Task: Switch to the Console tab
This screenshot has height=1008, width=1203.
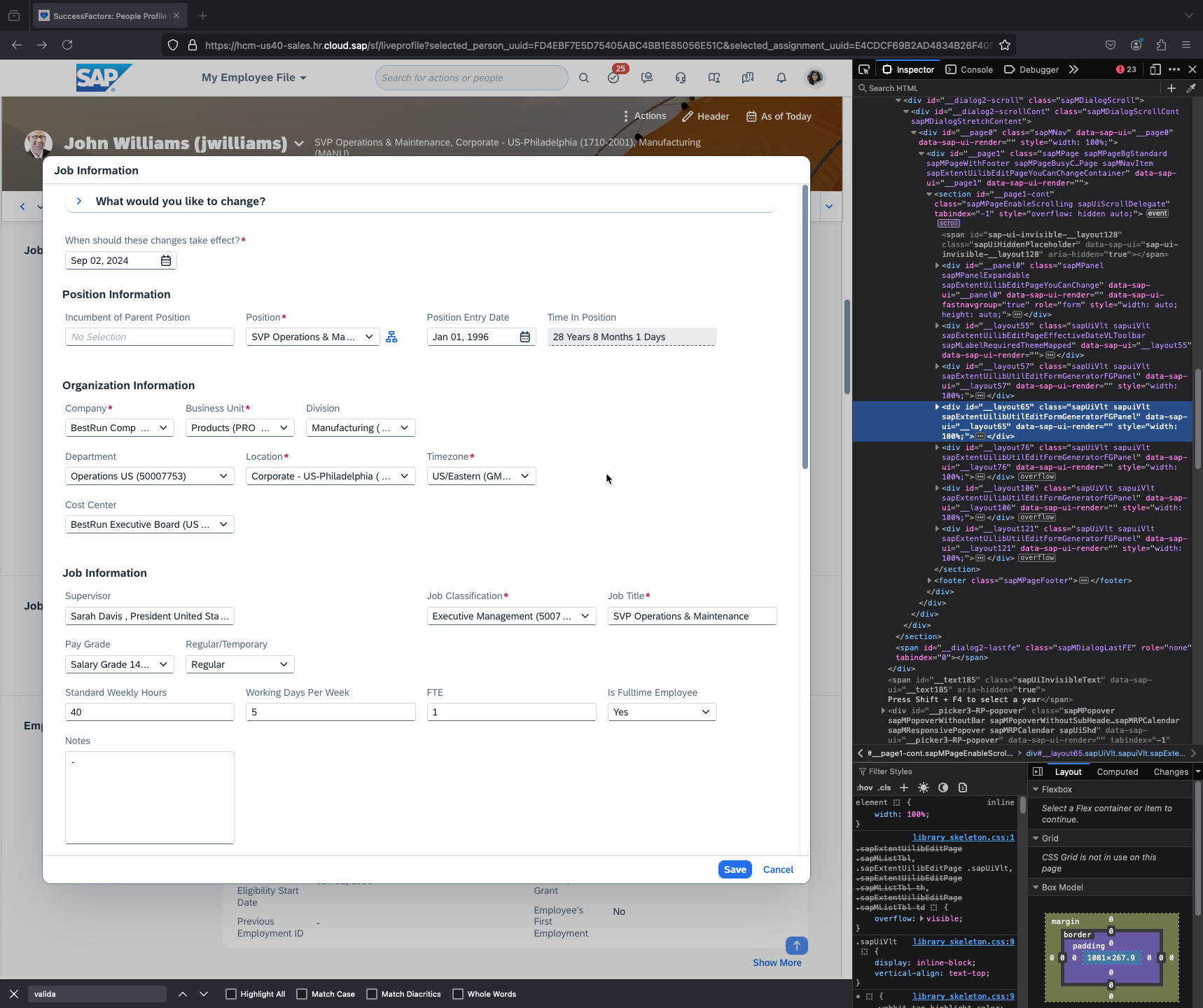Action: pos(969,69)
